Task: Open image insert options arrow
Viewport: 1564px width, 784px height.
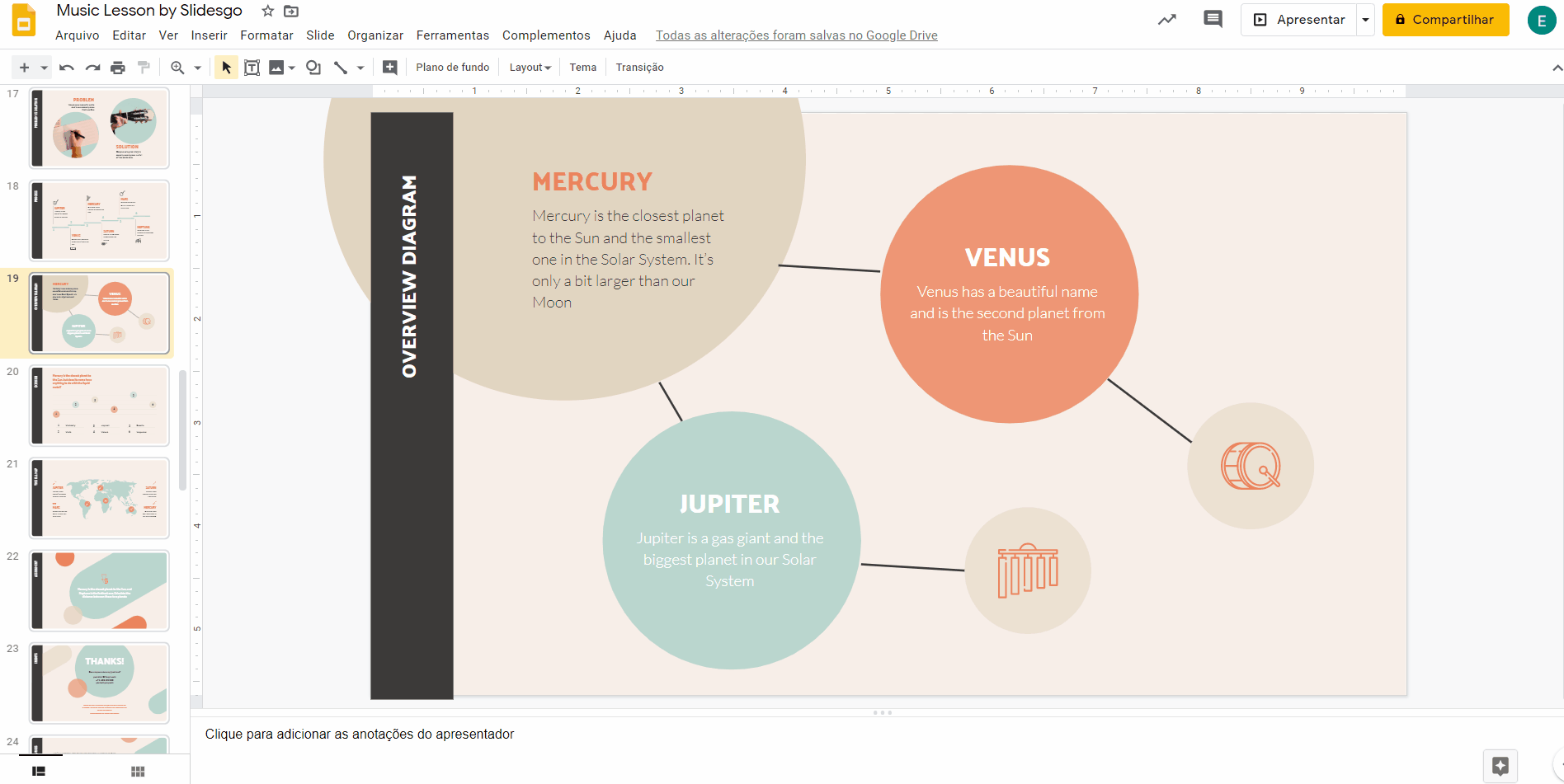Action: click(x=292, y=68)
